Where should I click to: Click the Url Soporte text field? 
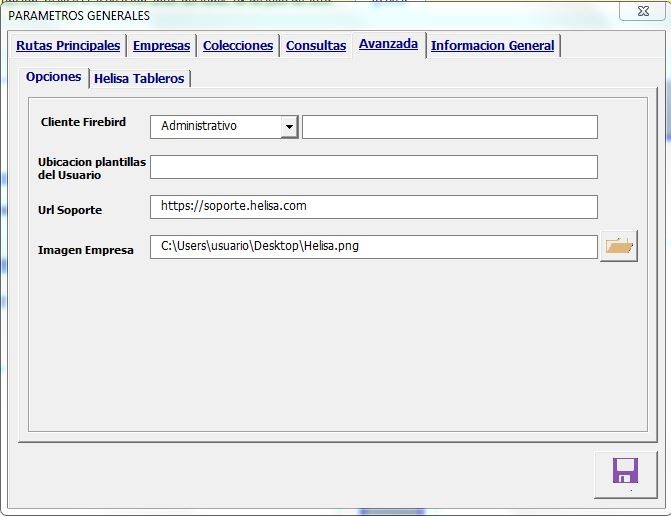(373, 206)
